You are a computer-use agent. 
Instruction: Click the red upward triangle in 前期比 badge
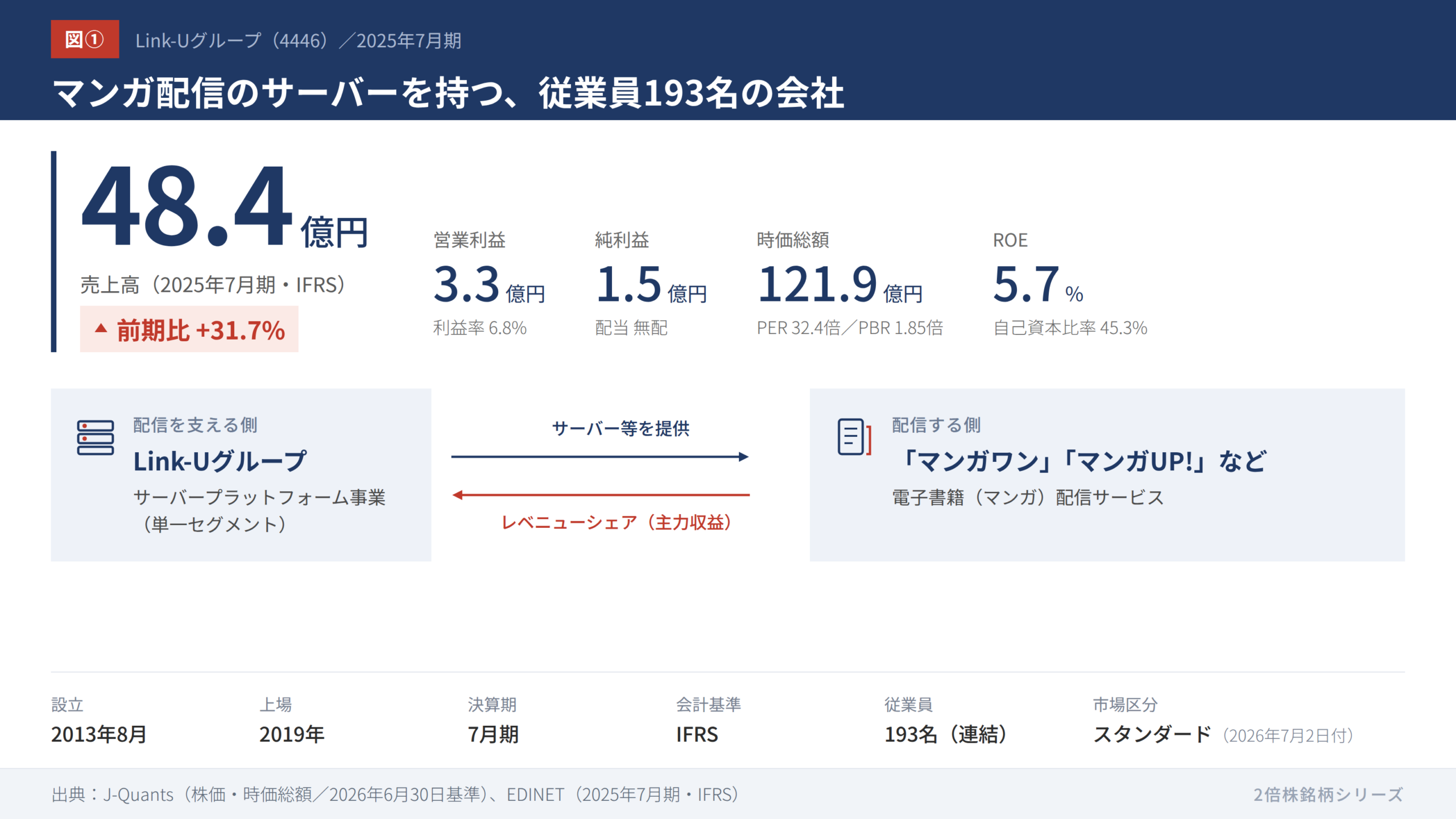coord(101,328)
